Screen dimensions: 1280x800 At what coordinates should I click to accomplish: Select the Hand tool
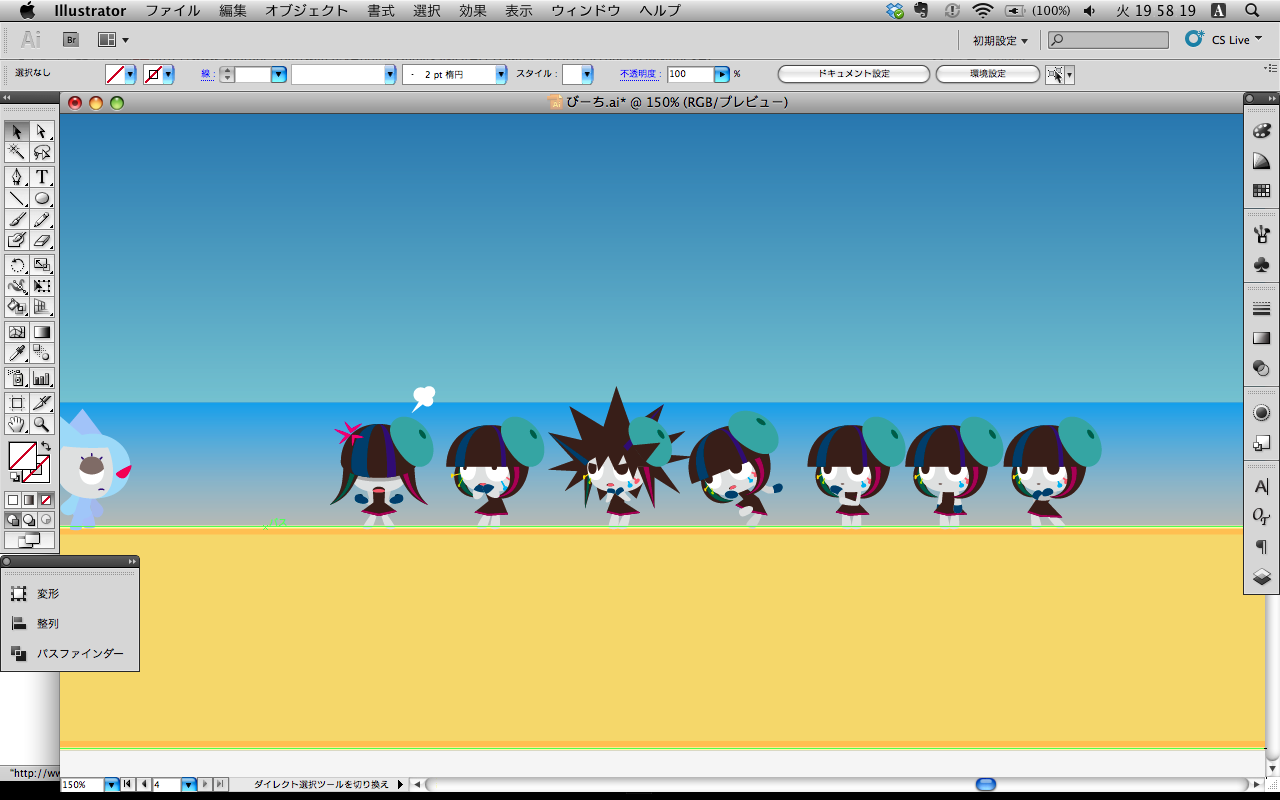click(17, 424)
